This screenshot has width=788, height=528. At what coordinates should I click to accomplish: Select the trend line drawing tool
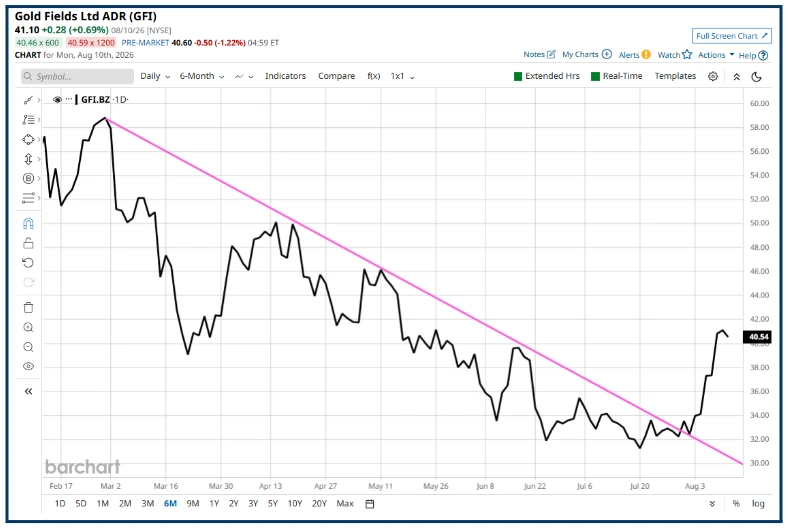[x=28, y=100]
